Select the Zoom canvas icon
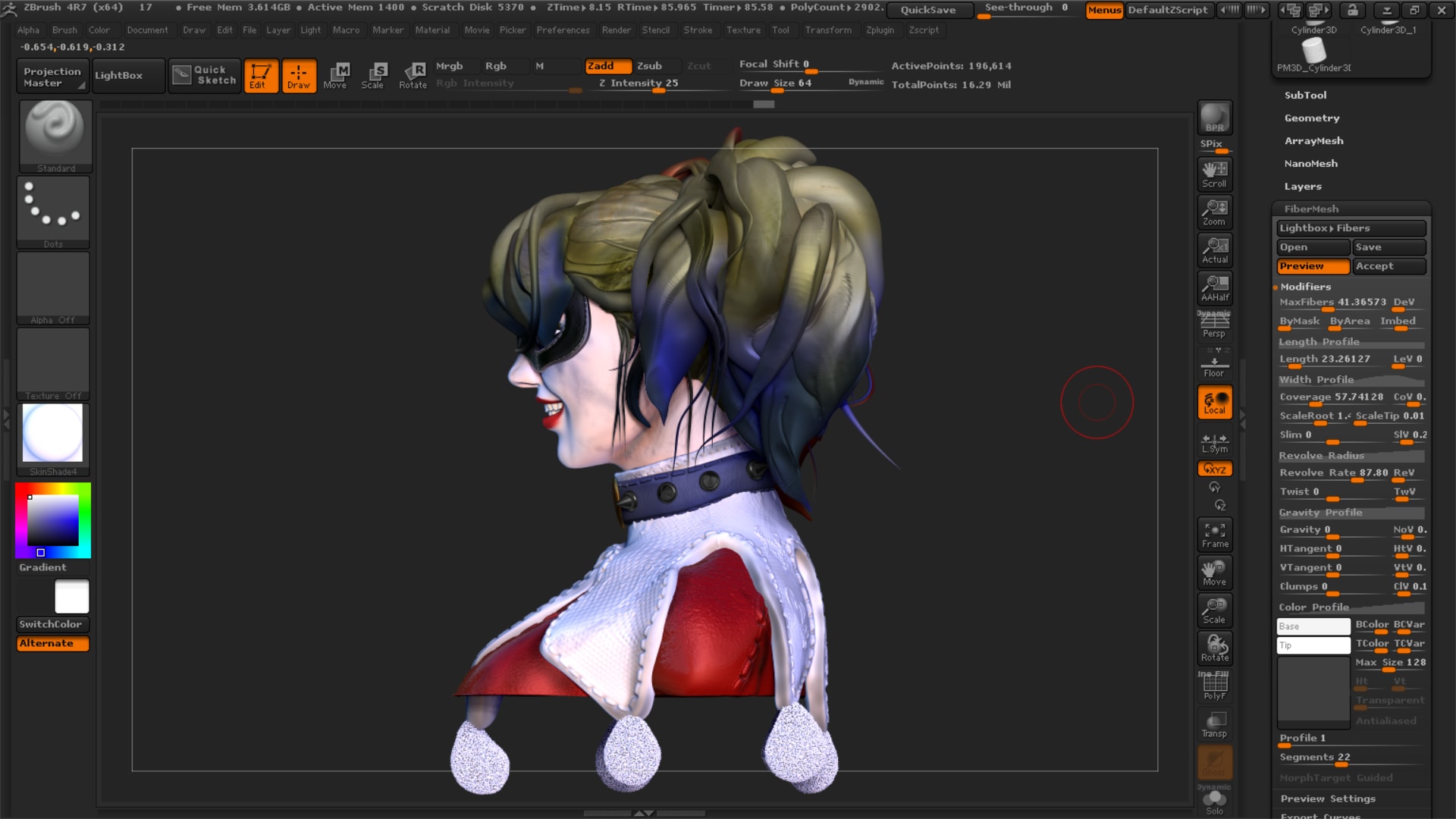 coord(1214,212)
